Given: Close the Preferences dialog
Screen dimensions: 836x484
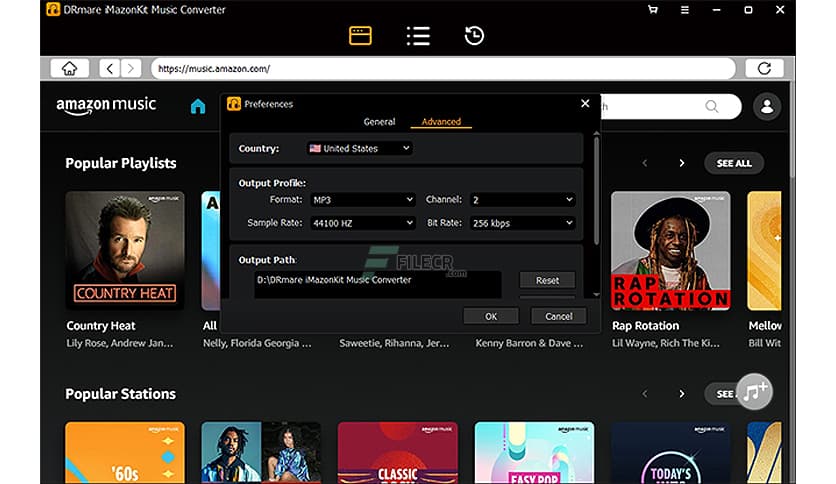Looking at the screenshot, I should pyautogui.click(x=585, y=103).
